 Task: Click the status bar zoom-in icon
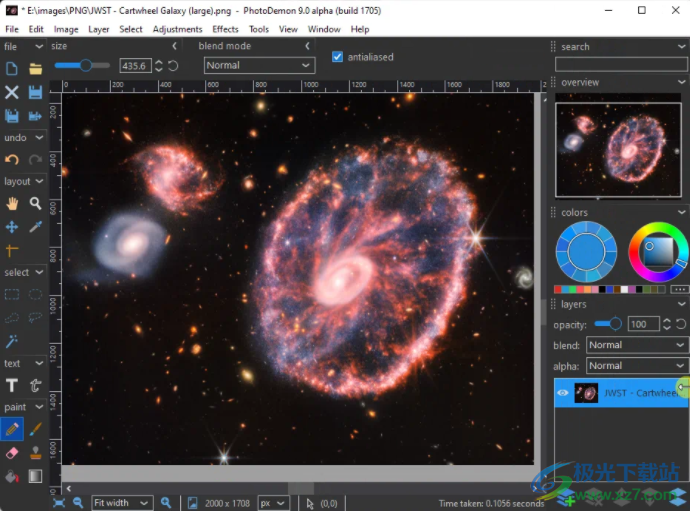[x=166, y=503]
